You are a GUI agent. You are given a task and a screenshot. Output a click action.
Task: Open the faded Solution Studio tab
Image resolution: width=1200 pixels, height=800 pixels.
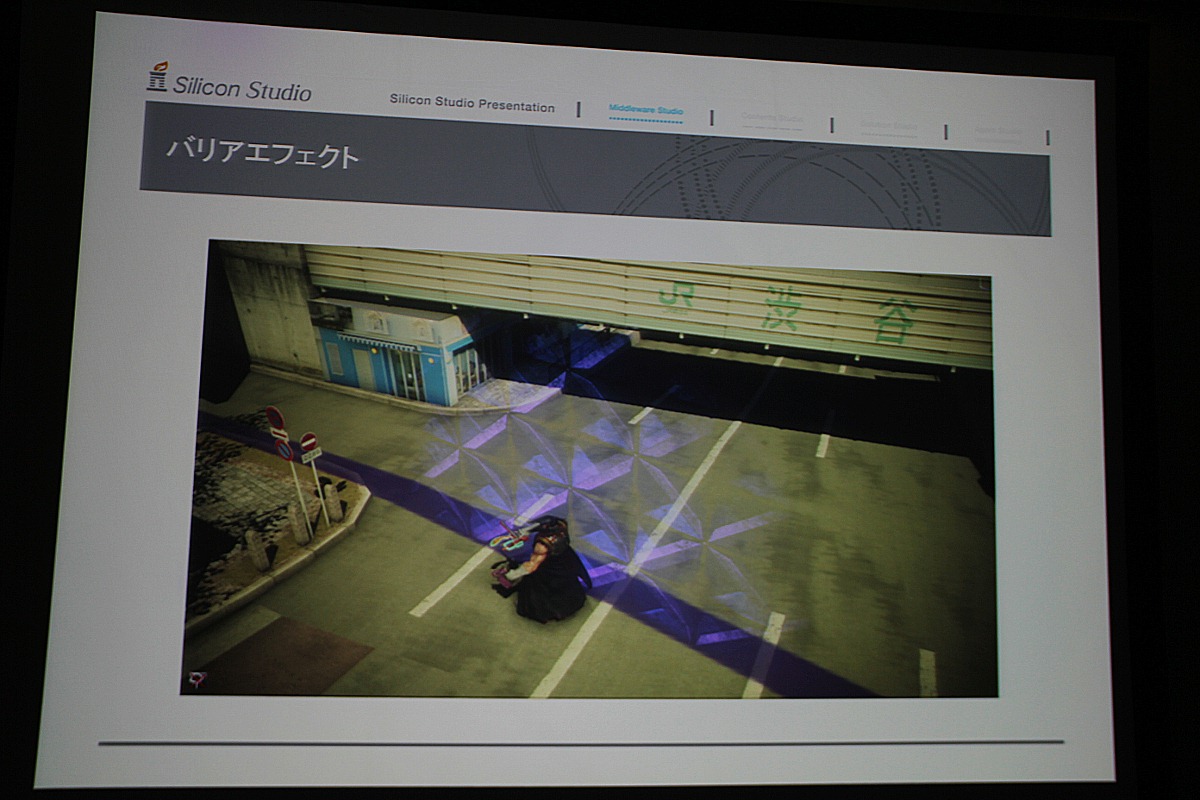[889, 126]
